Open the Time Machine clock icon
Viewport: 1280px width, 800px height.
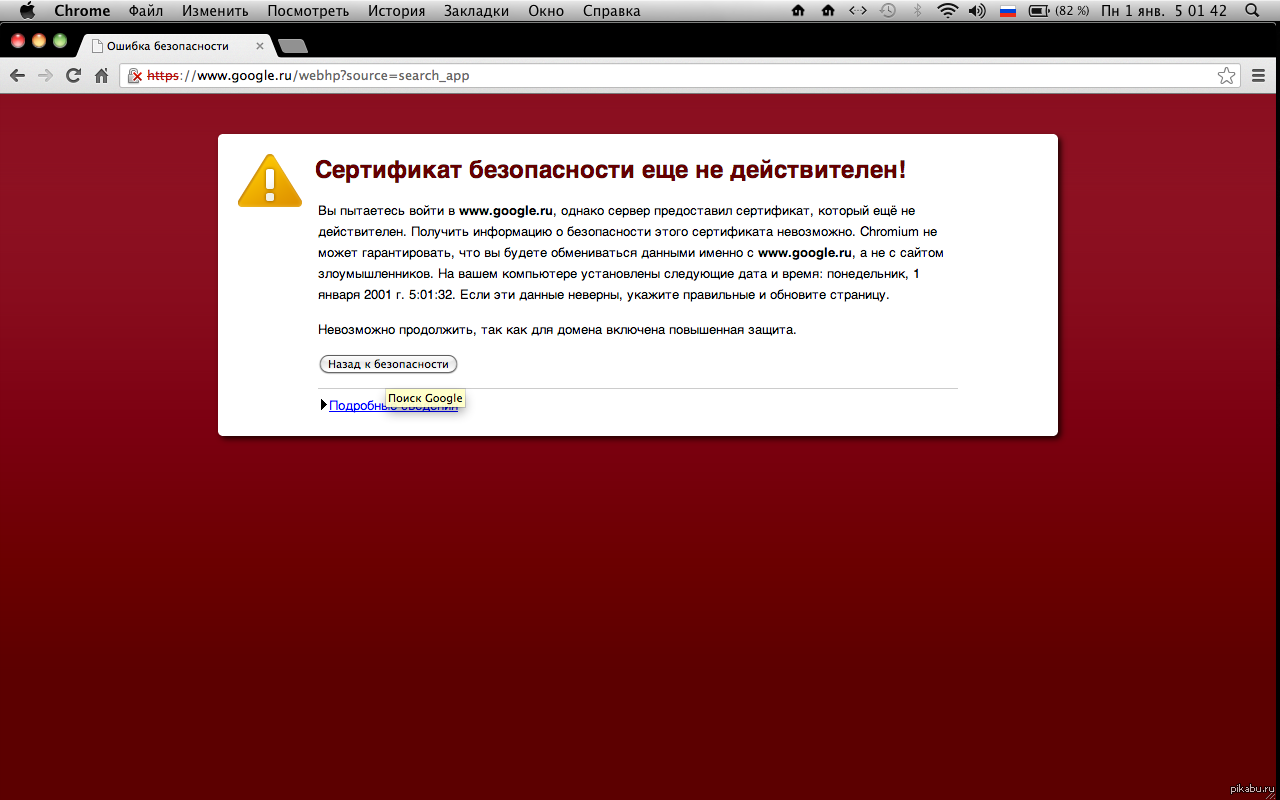888,11
